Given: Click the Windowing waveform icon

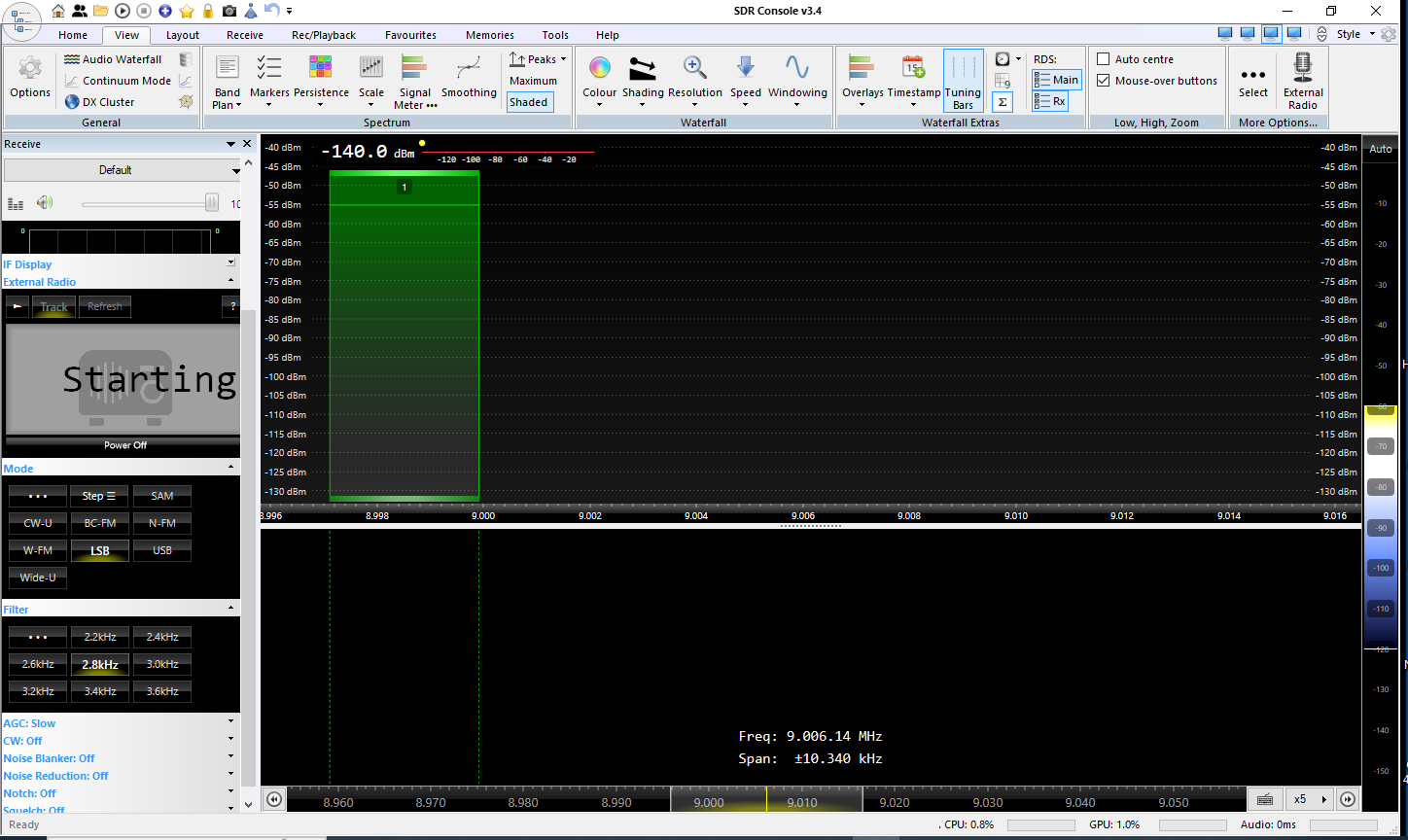Looking at the screenshot, I should pyautogui.click(x=796, y=68).
